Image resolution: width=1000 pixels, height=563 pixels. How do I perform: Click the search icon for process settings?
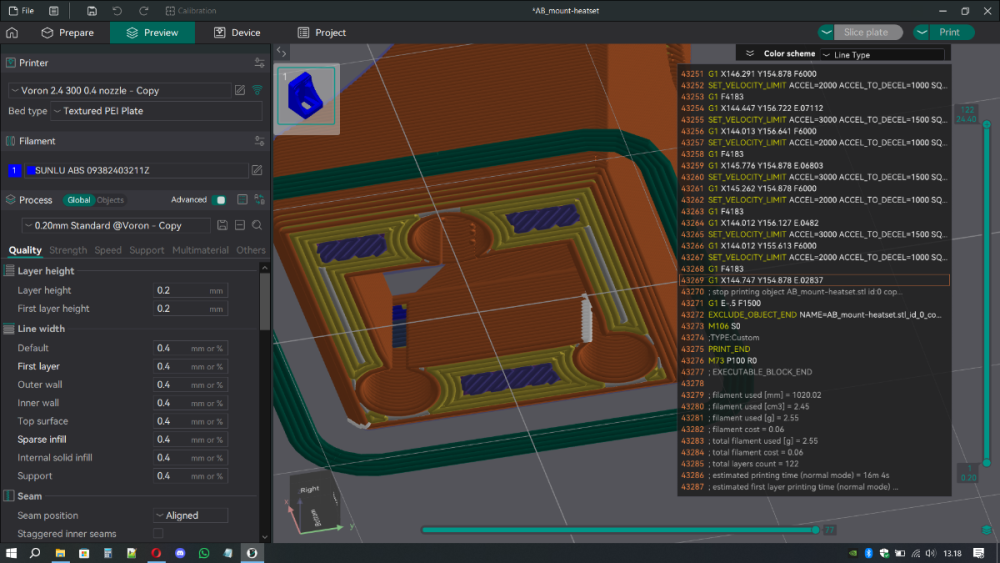257,225
